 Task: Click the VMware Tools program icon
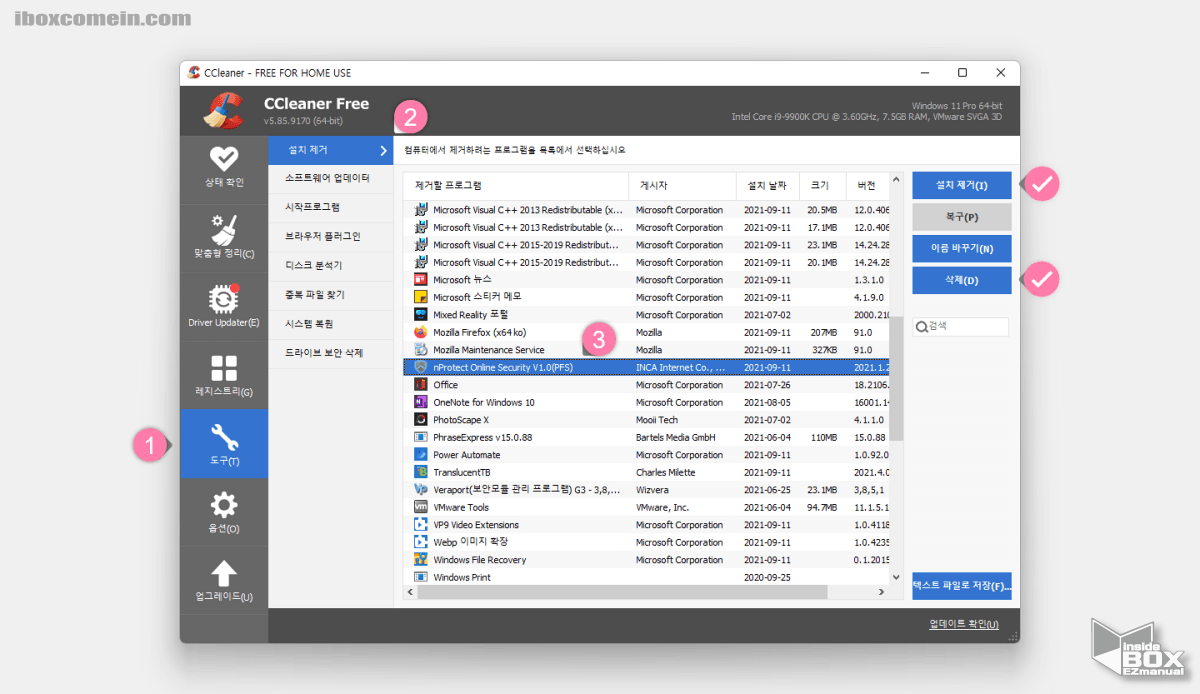tap(422, 507)
